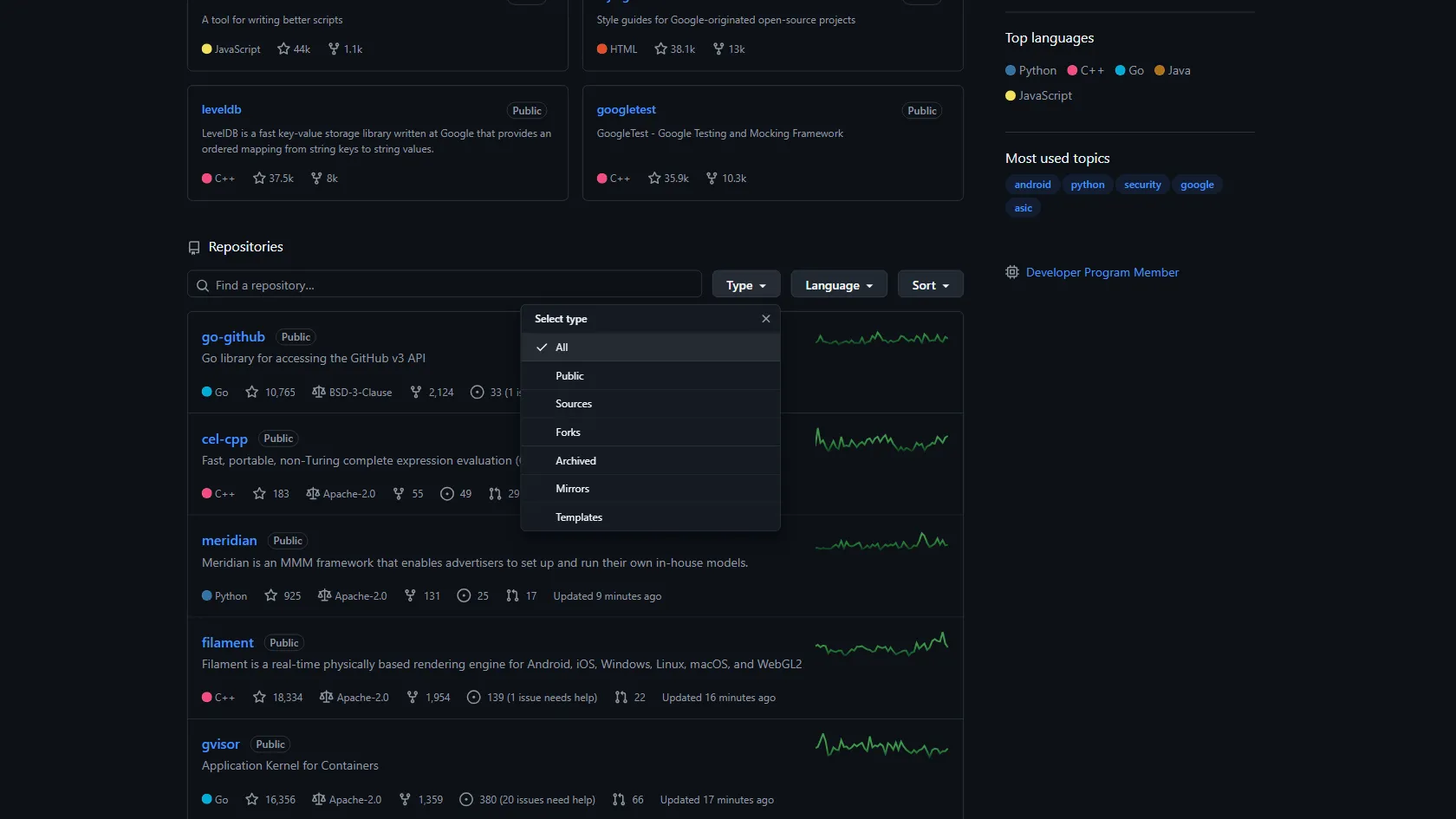Image resolution: width=1456 pixels, height=819 pixels.
Task: Click the 'android' topic tag
Action: 1032,185
